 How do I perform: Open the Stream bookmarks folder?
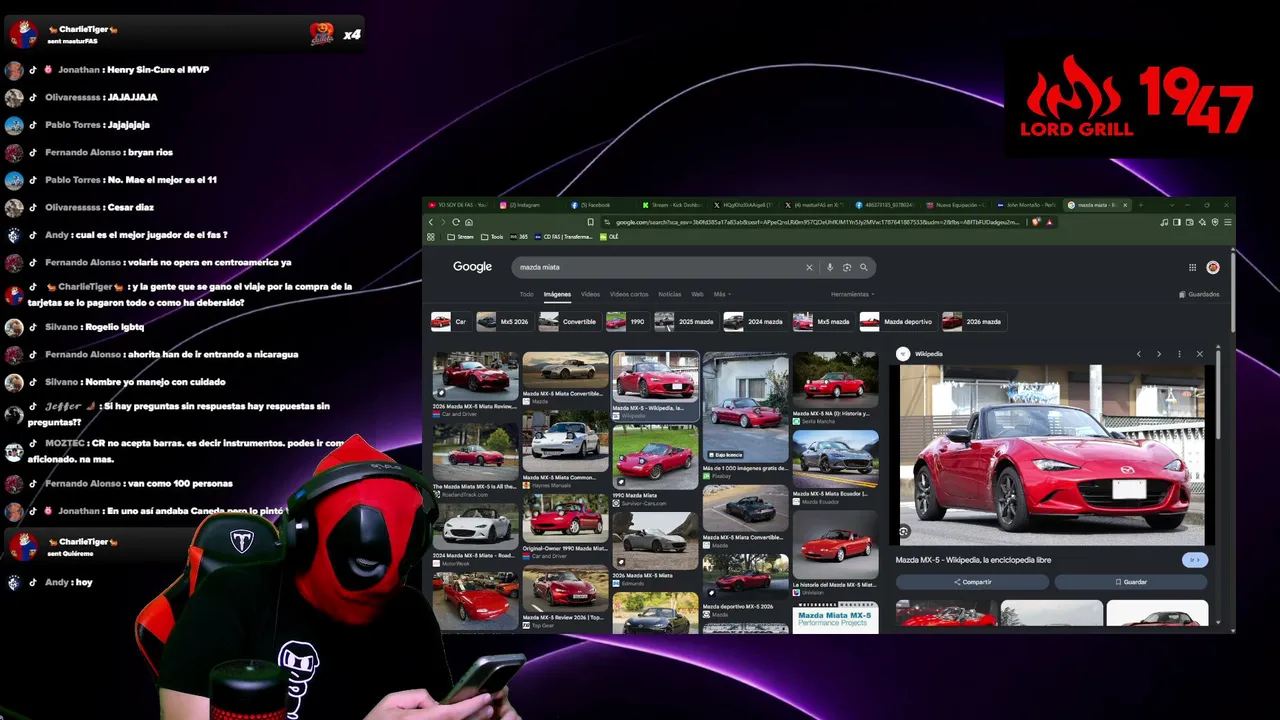pyautogui.click(x=460, y=237)
